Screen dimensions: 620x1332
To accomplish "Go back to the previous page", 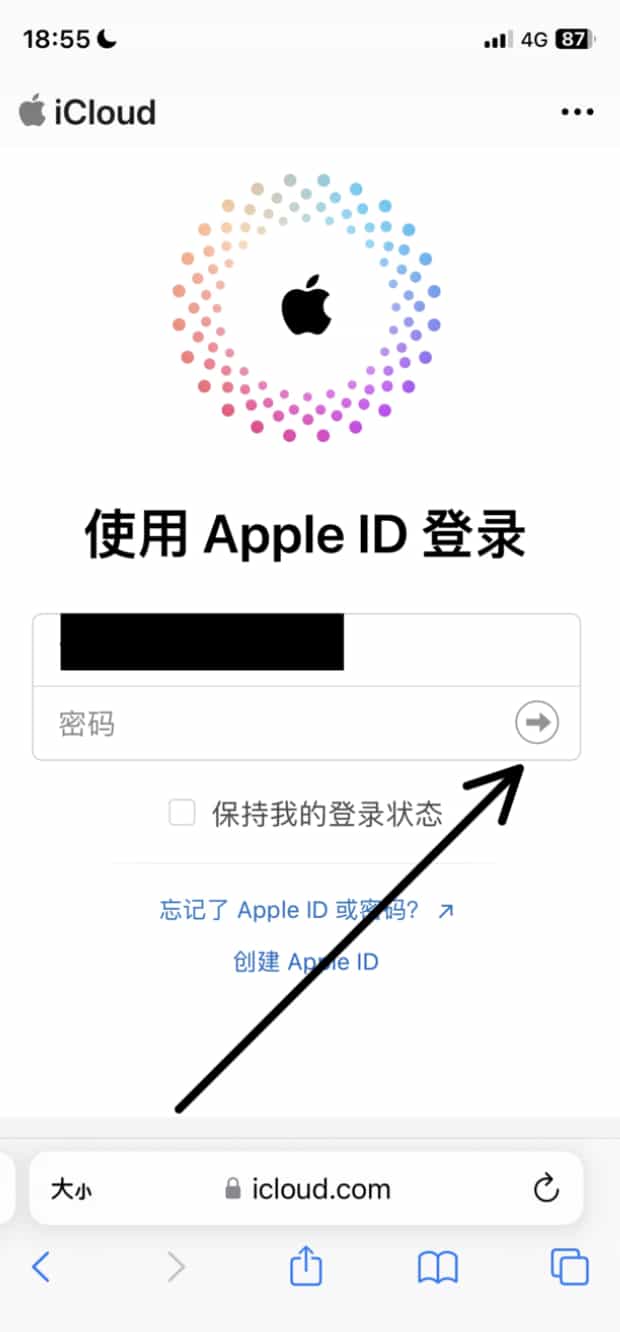I will coord(41,1267).
